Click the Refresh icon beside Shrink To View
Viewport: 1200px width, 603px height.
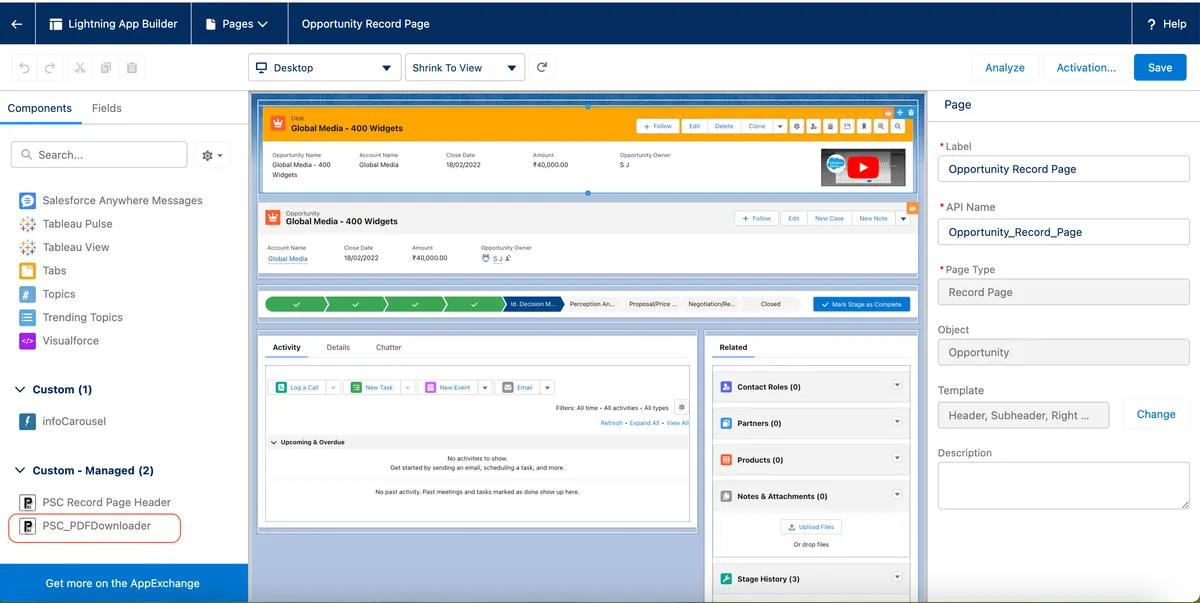click(542, 68)
